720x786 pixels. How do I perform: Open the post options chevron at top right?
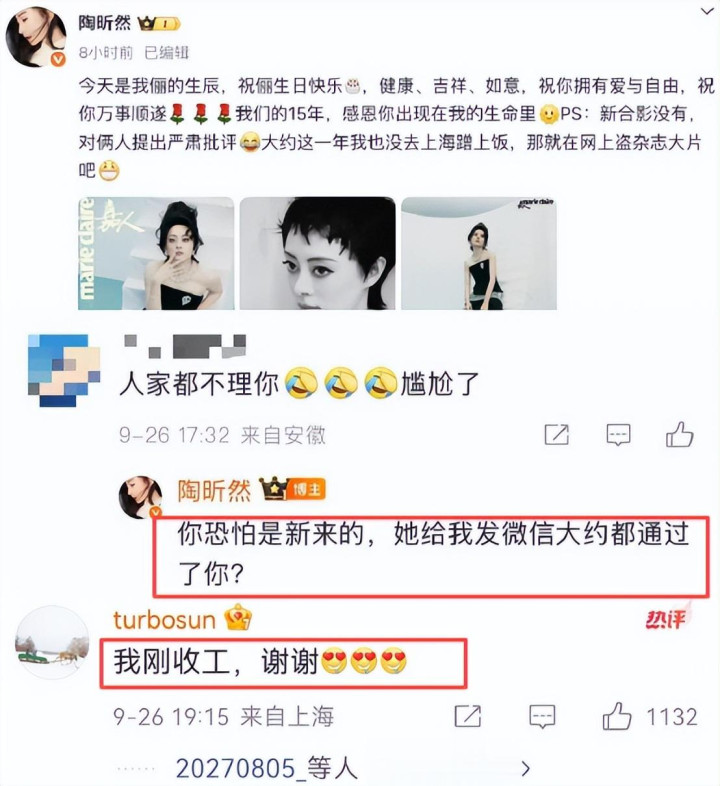707,11
